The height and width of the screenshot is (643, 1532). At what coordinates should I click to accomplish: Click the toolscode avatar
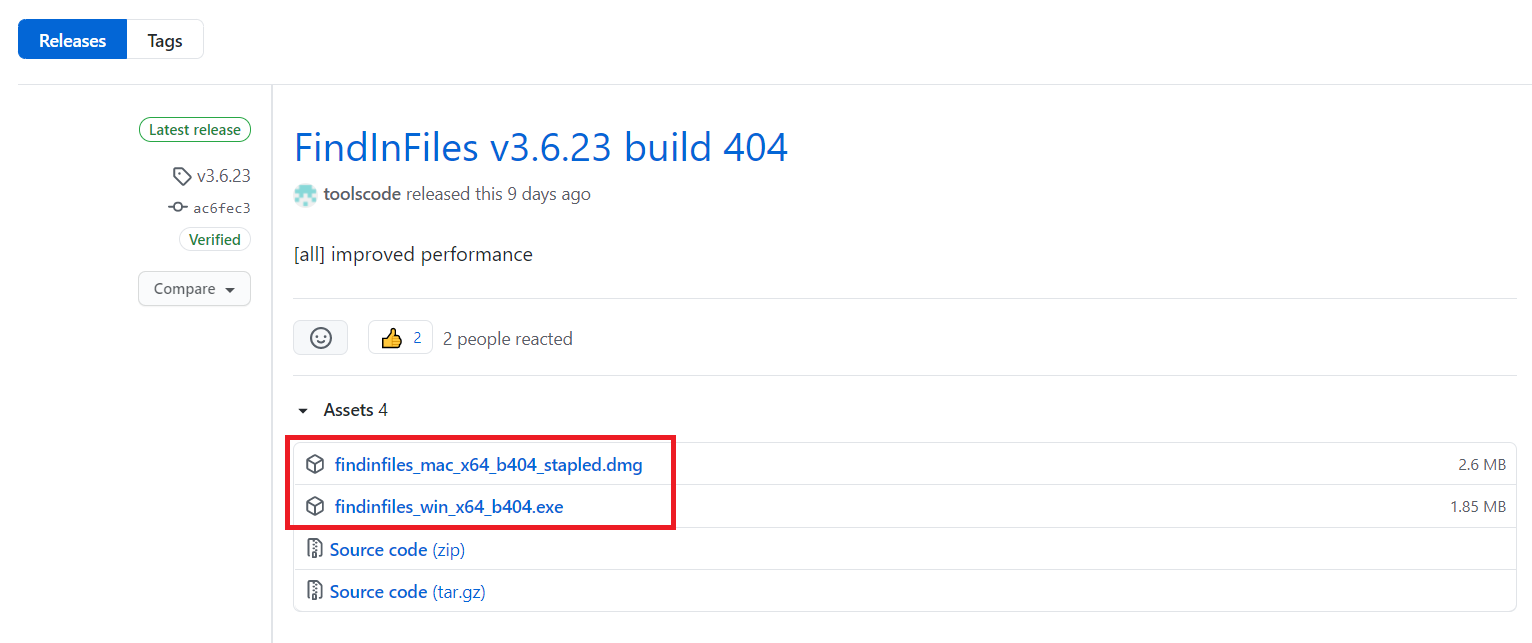pos(305,194)
